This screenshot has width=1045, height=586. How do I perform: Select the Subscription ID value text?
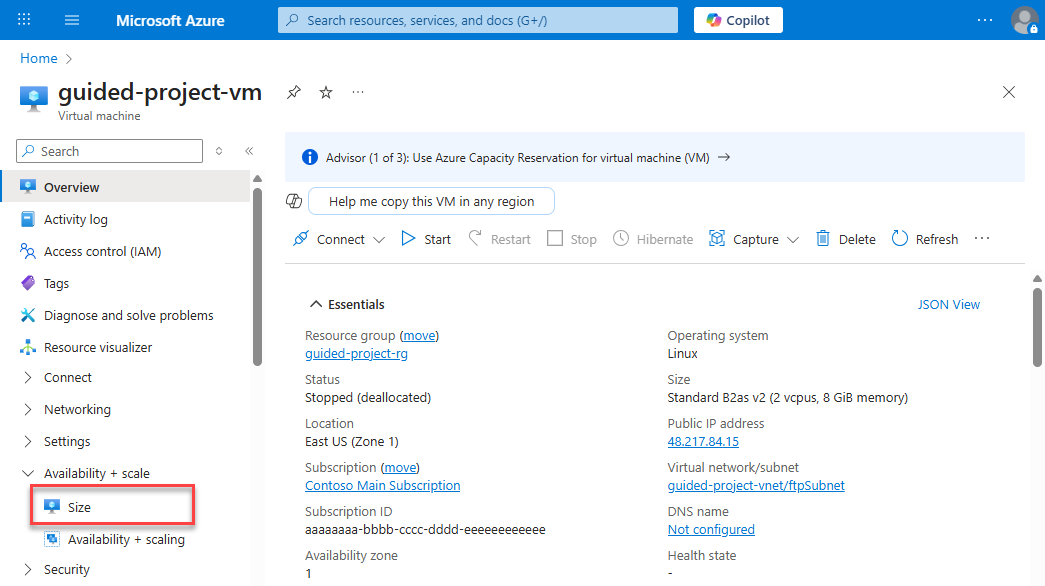tap(425, 530)
